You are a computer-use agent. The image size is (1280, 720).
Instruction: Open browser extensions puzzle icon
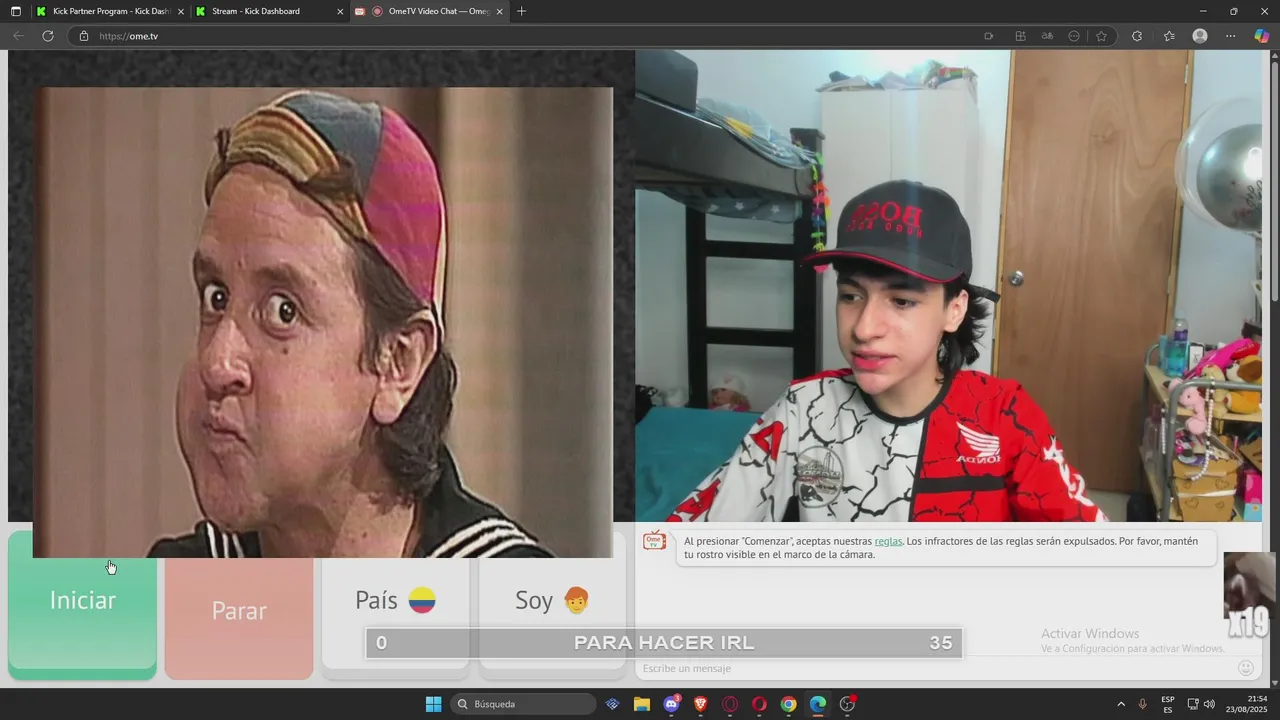[1137, 36]
